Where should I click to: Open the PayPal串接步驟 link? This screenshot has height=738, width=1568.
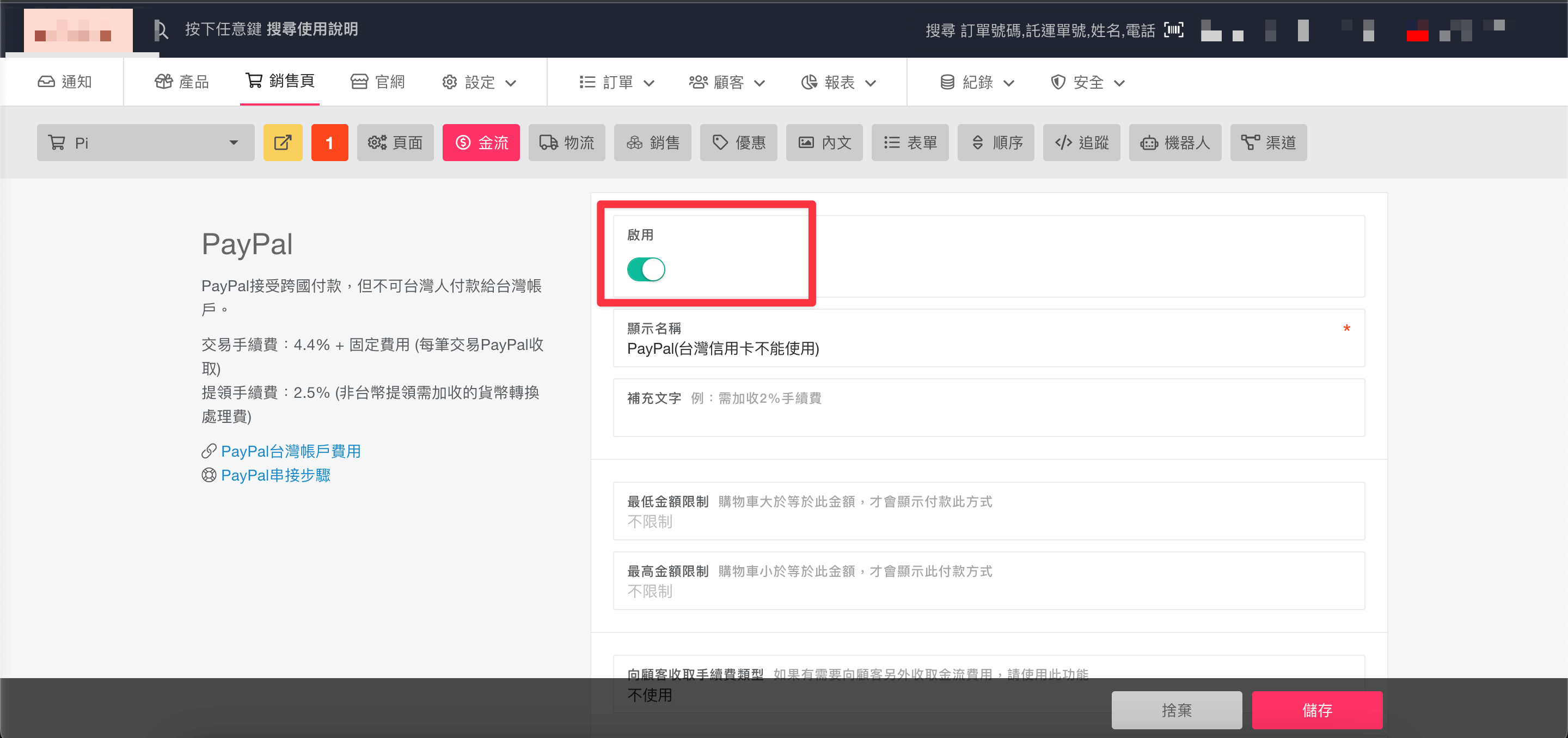(275, 475)
